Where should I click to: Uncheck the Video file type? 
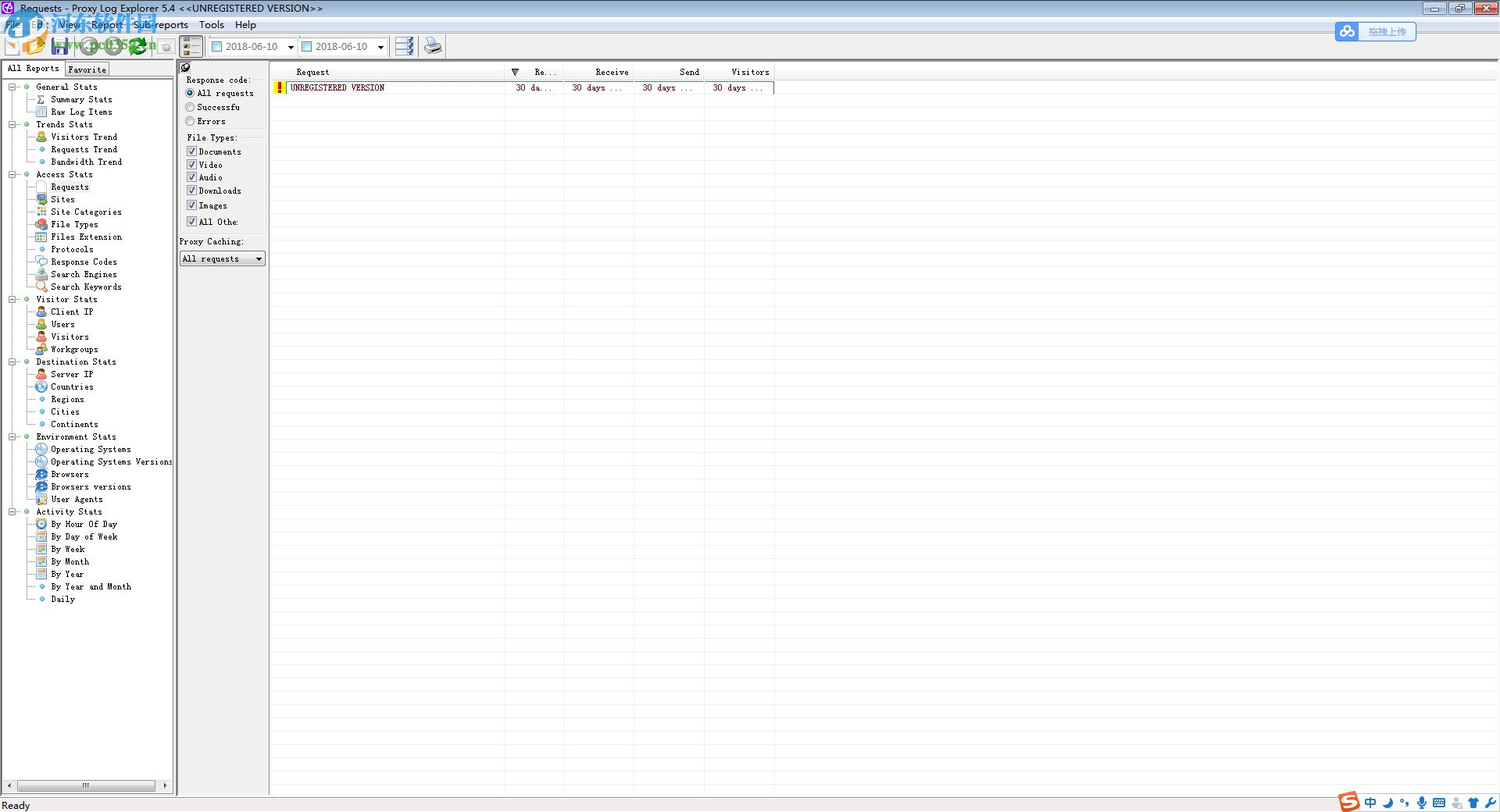pyautogui.click(x=191, y=164)
